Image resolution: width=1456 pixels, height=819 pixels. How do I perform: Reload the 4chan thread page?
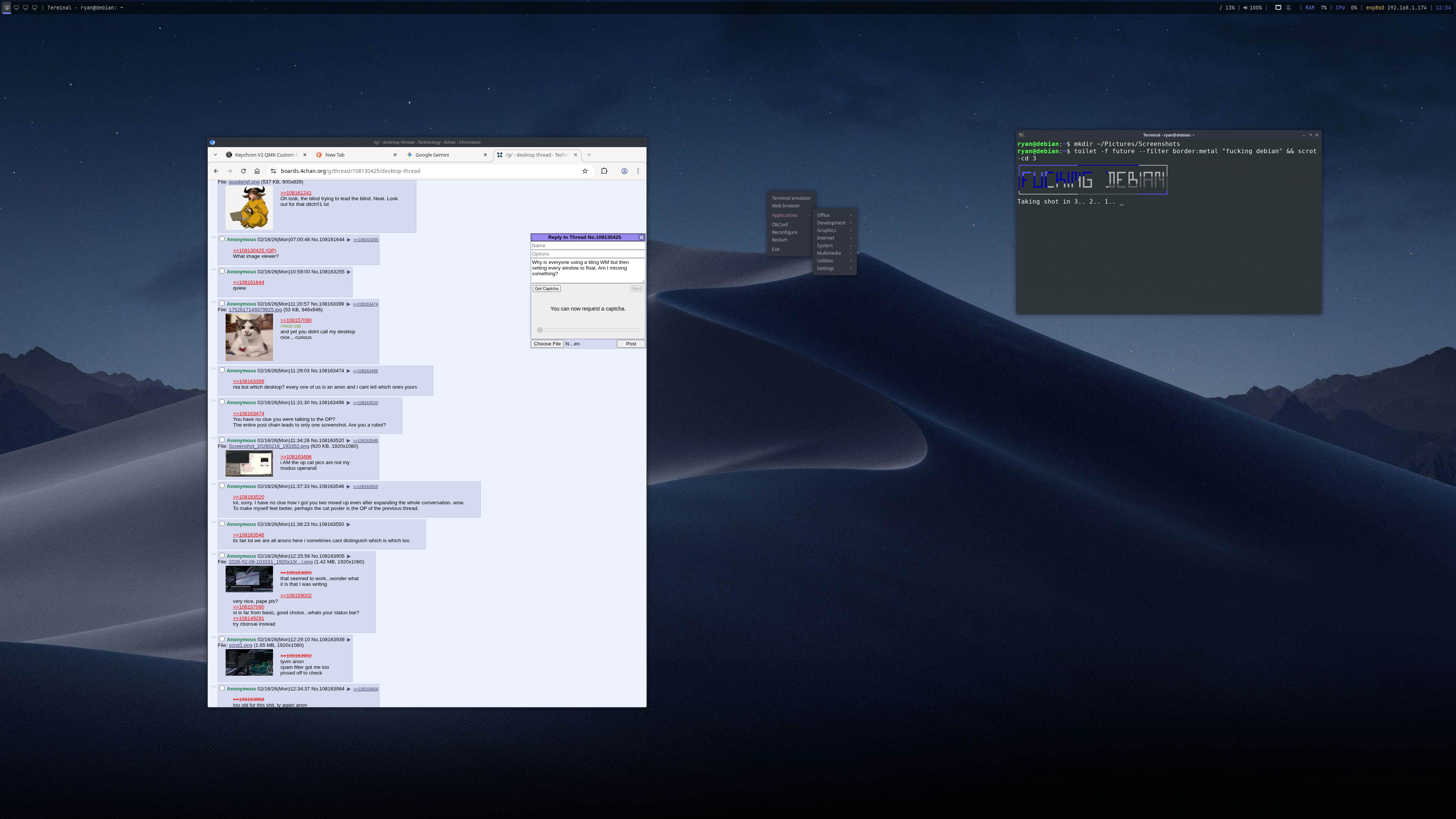(x=243, y=171)
